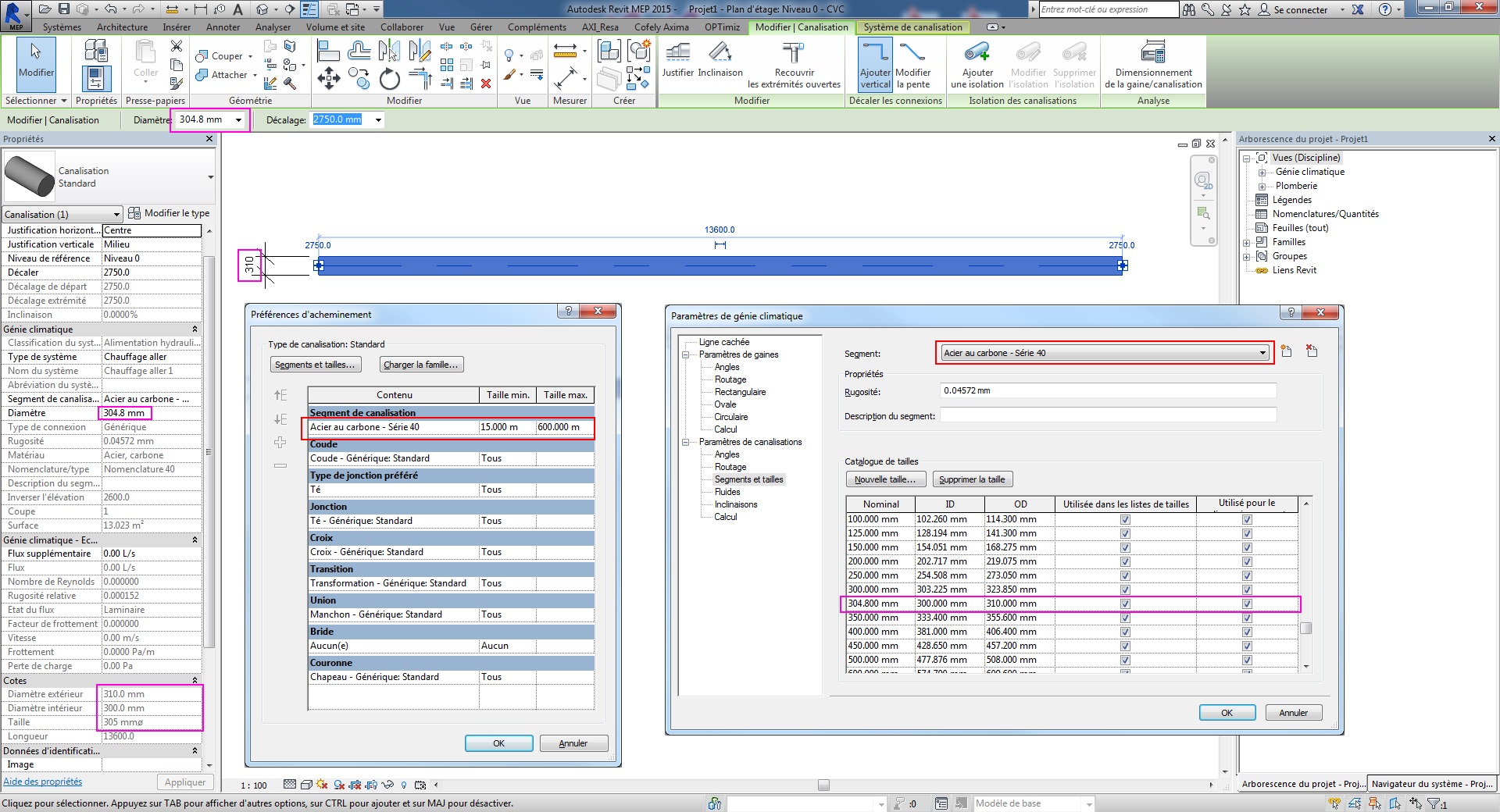Screen dimensions: 1500x812
Task: Click the Supprimer la taille button
Action: 972,479
